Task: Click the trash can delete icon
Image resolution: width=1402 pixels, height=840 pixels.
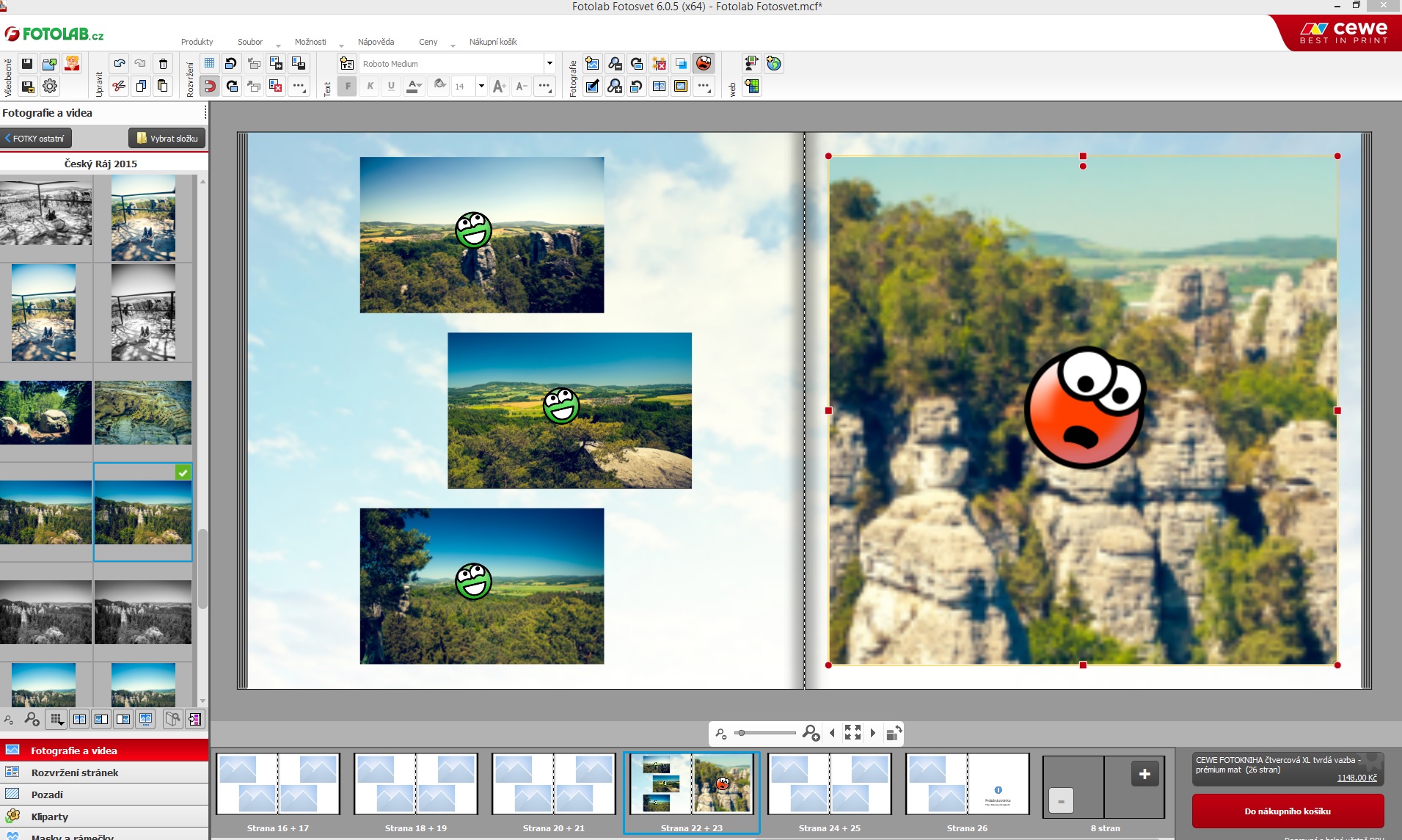Action: coord(163,64)
